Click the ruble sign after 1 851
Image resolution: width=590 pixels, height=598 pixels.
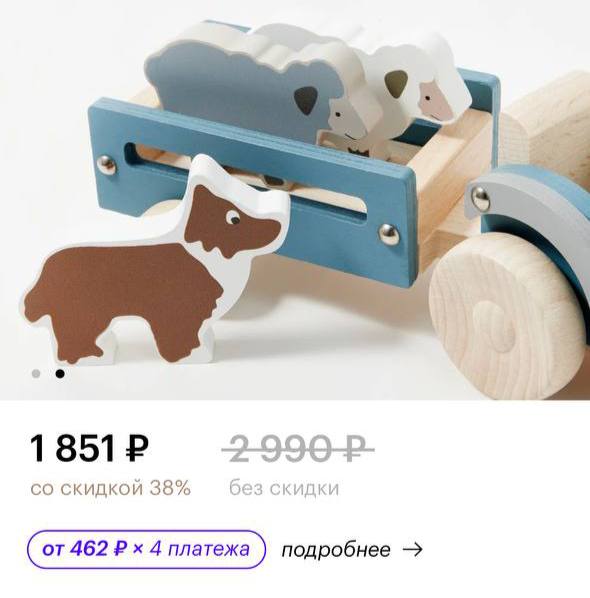(x=137, y=449)
